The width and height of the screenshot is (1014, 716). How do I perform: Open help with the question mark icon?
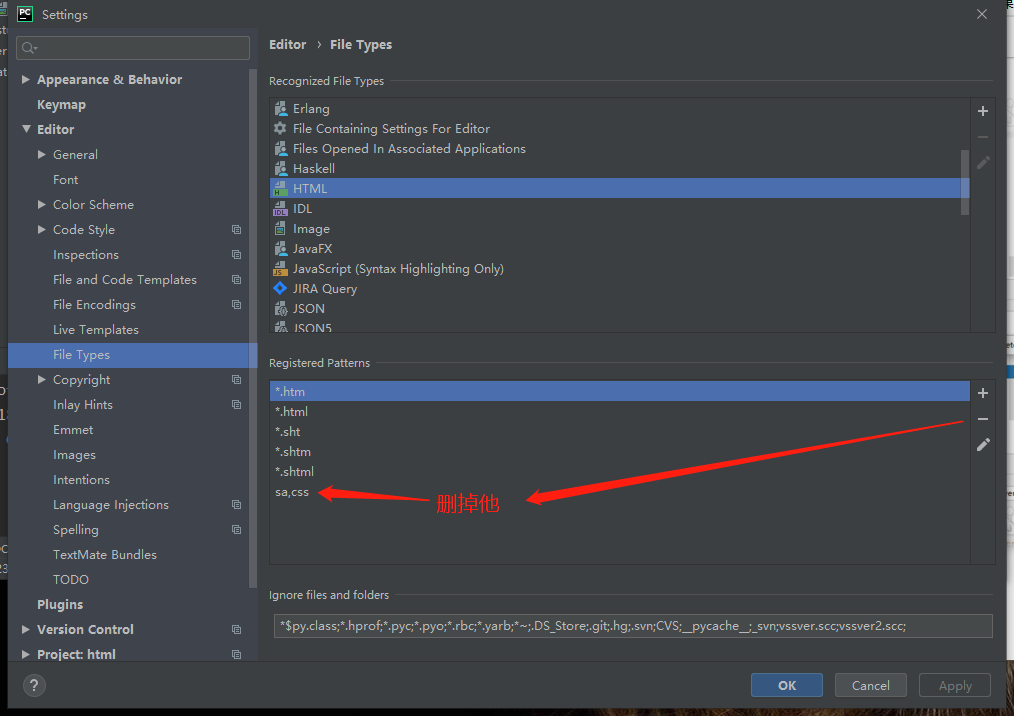34,686
